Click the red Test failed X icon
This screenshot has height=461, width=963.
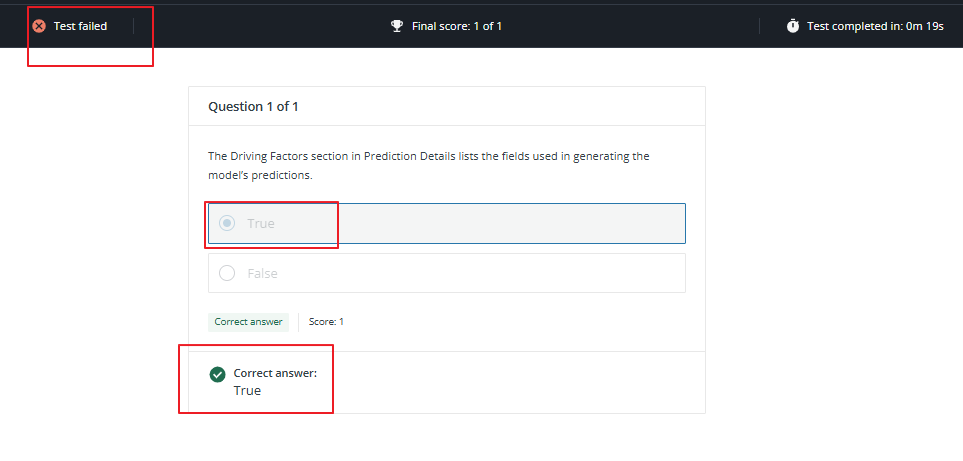39,26
